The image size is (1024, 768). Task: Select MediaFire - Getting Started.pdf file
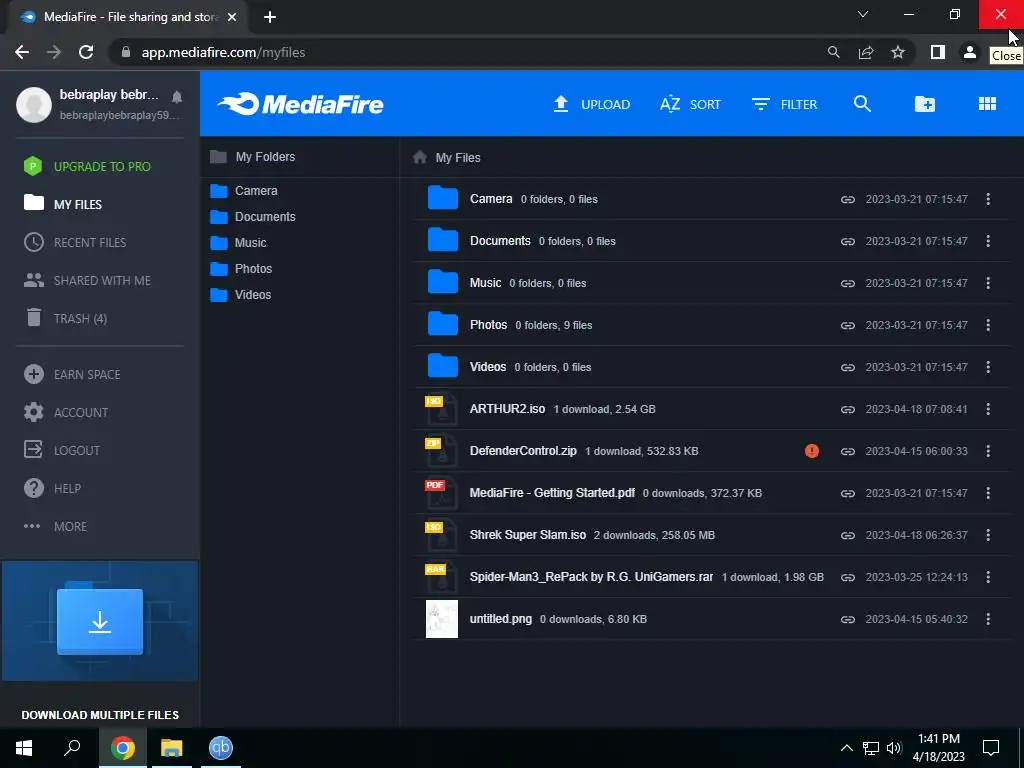(552, 493)
